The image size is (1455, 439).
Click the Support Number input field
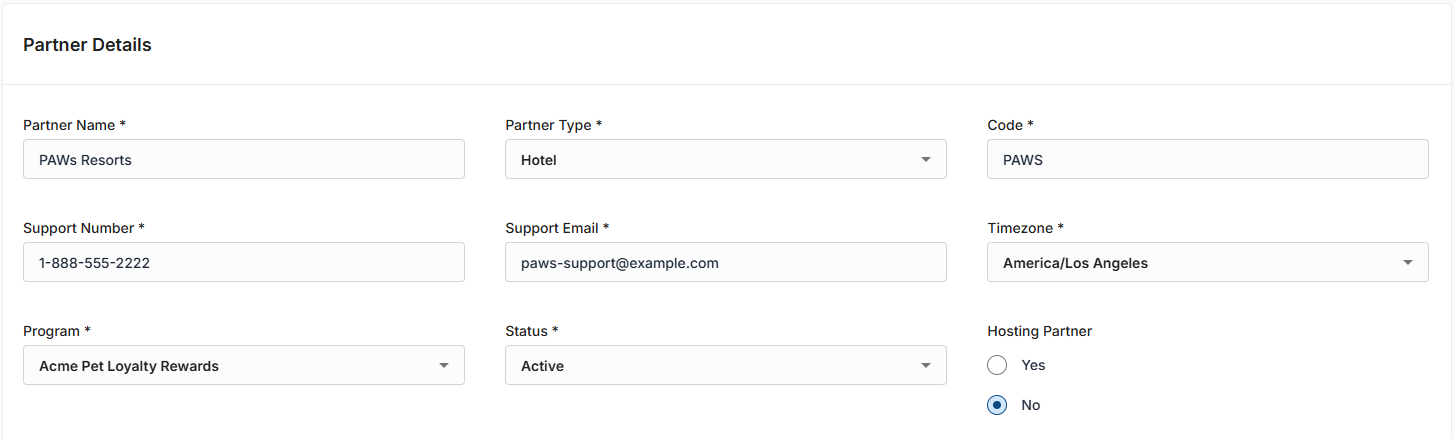click(x=243, y=262)
